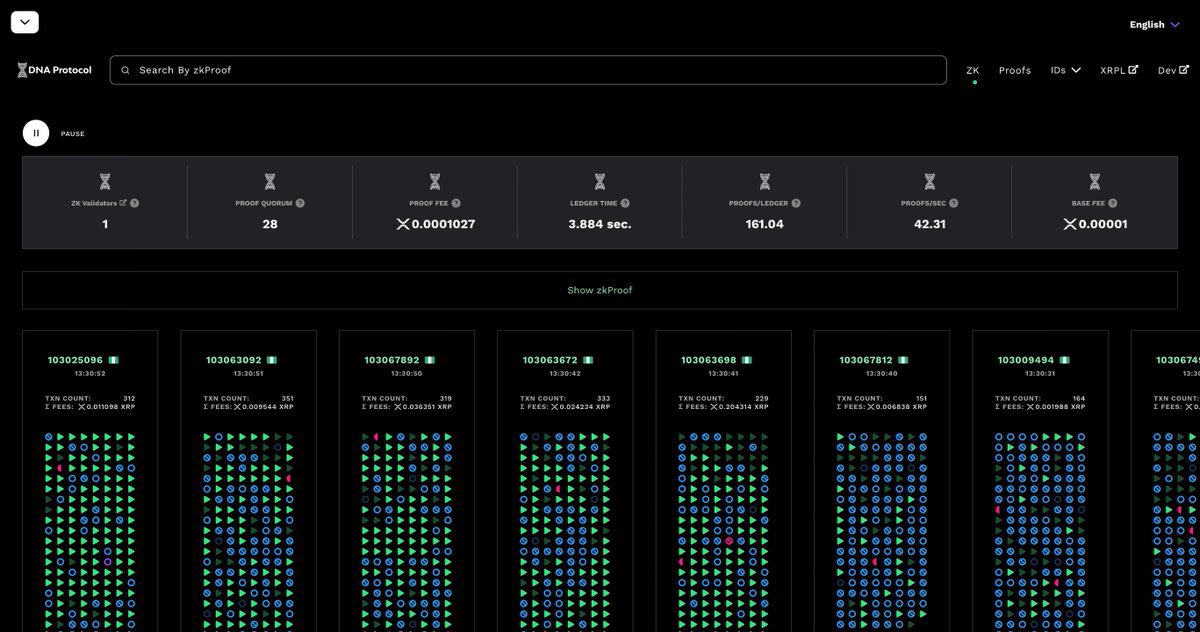Click the external link icon next to Dev

click(1184, 69)
